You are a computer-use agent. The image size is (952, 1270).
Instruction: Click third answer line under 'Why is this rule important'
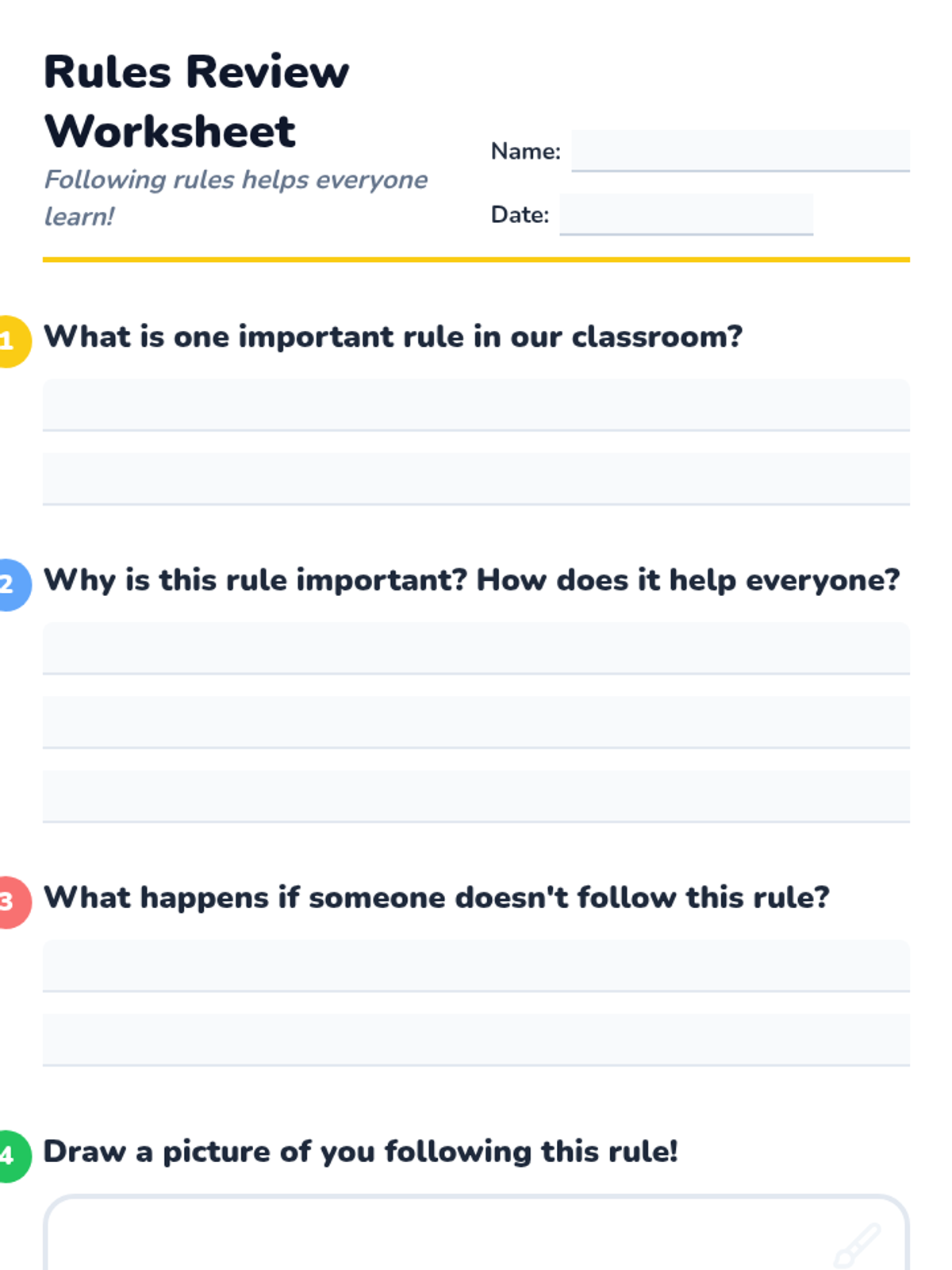(476, 796)
